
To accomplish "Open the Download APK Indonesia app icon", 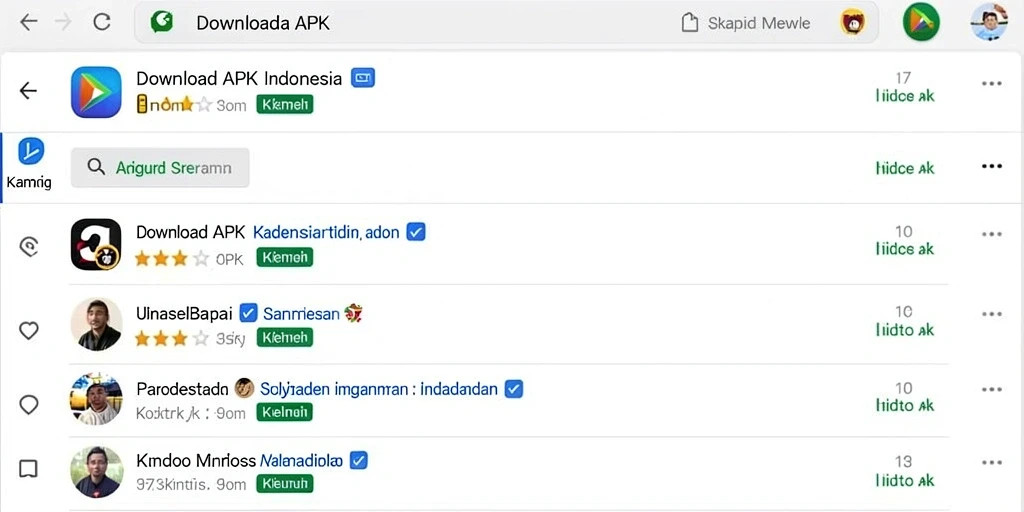I will click(96, 92).
